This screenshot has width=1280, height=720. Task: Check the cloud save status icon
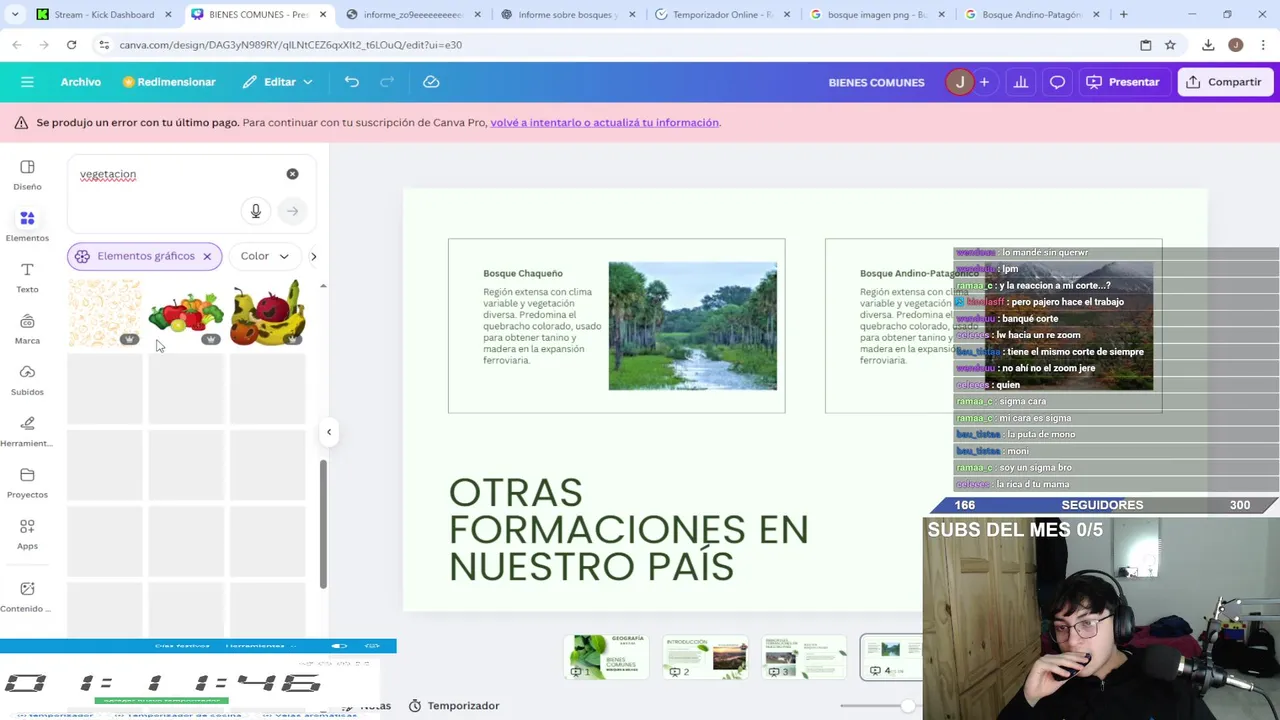point(431,82)
